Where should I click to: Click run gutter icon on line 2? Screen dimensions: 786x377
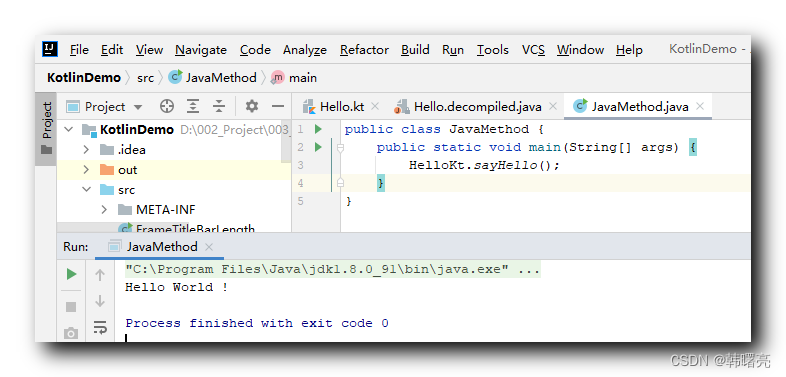[318, 147]
